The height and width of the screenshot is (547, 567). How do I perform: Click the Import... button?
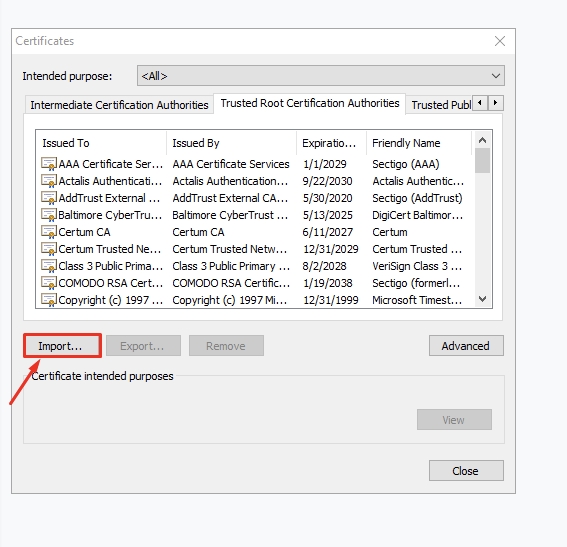[63, 346]
